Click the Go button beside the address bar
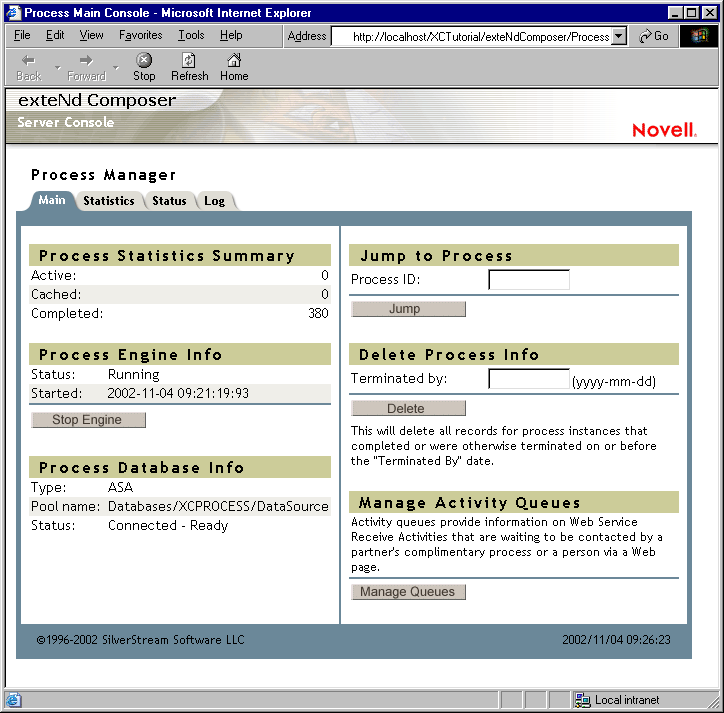The height and width of the screenshot is (713, 724). coord(653,36)
